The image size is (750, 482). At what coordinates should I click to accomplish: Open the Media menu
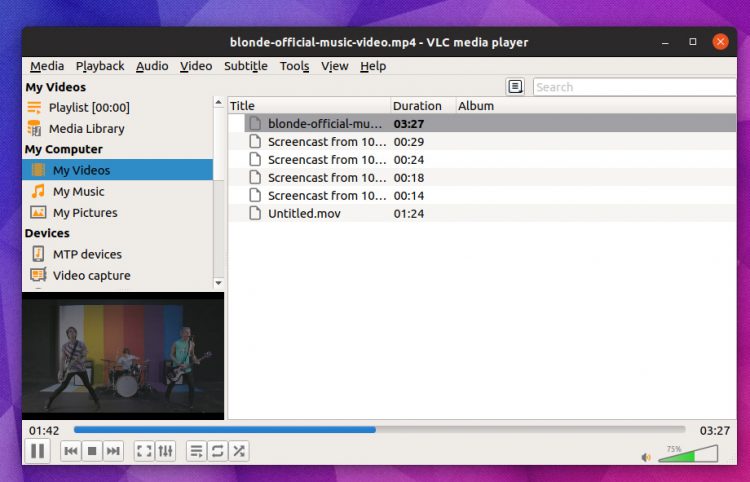(x=47, y=66)
